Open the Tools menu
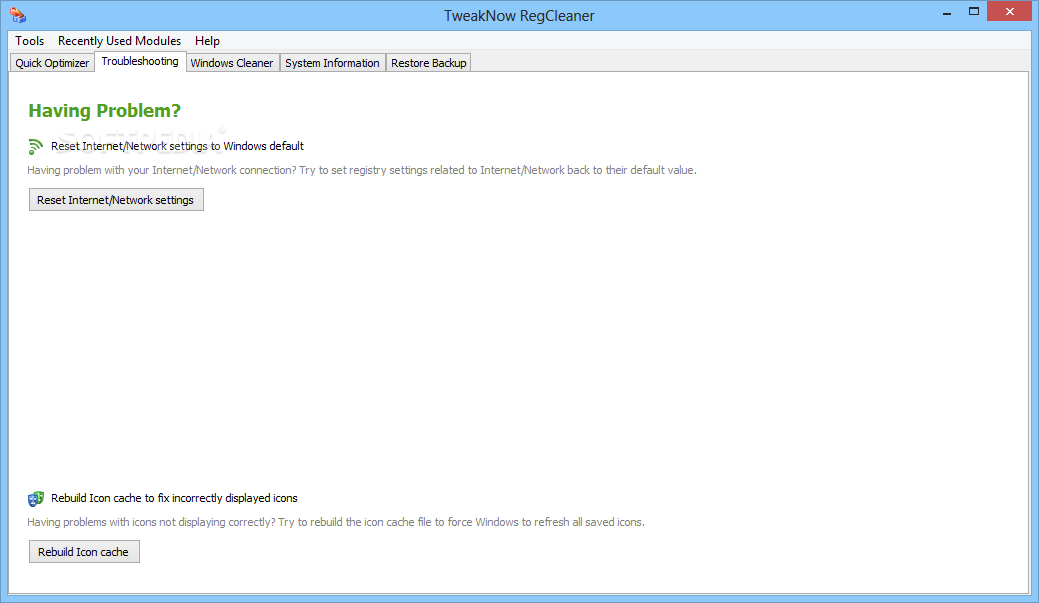 [x=30, y=41]
